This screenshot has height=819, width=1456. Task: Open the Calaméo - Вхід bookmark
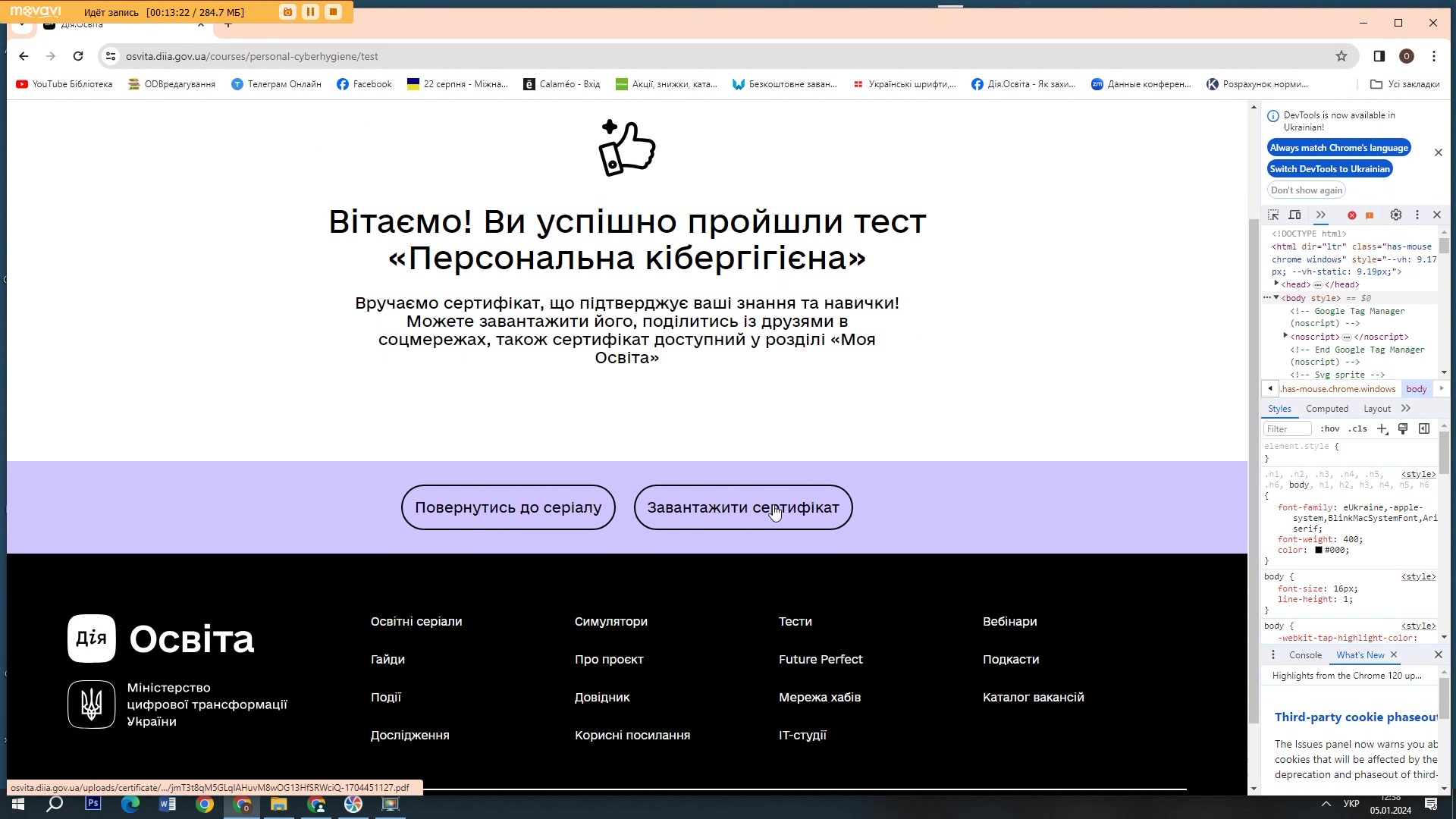click(562, 84)
